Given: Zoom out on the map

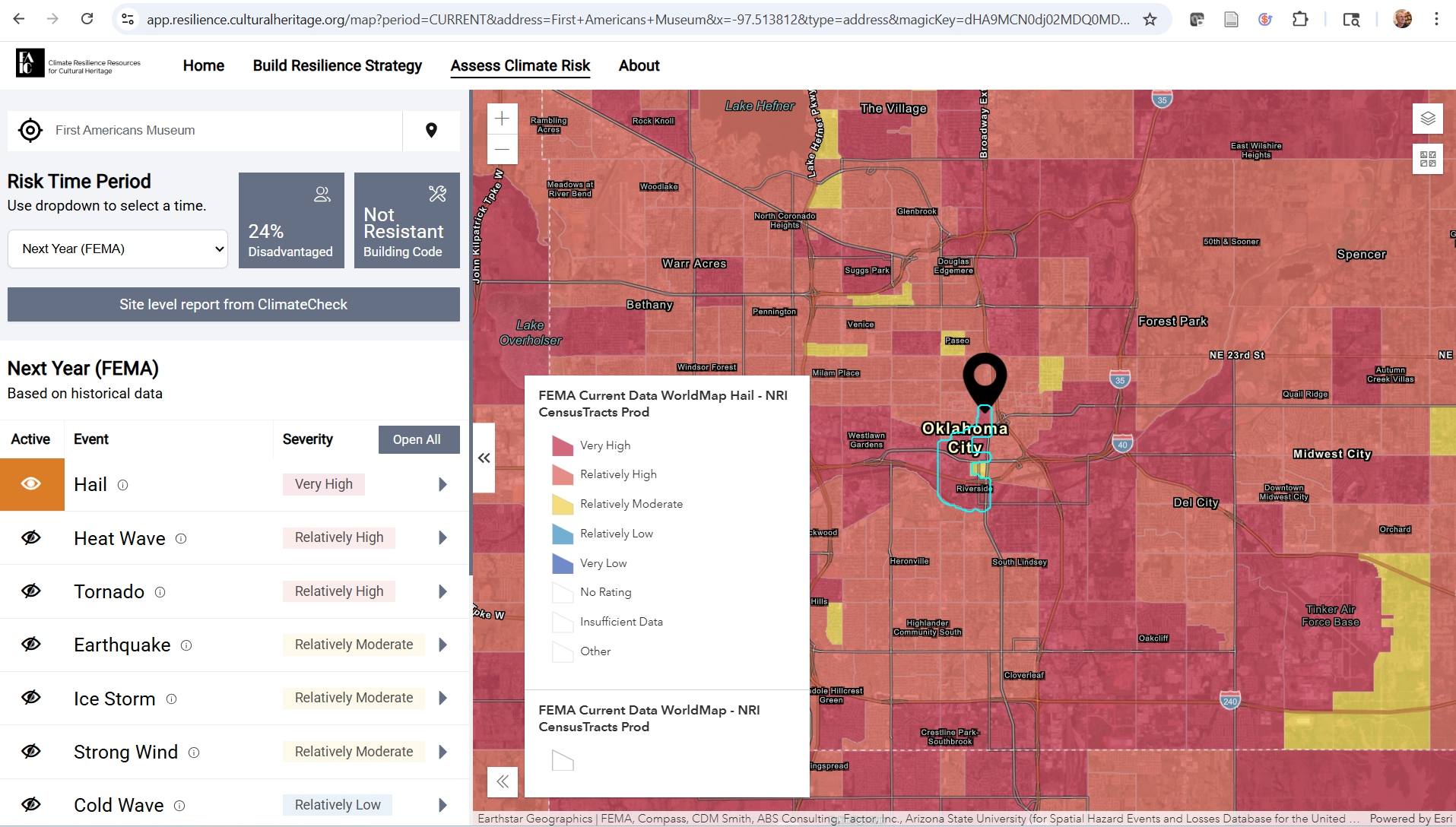Looking at the screenshot, I should pos(502,150).
